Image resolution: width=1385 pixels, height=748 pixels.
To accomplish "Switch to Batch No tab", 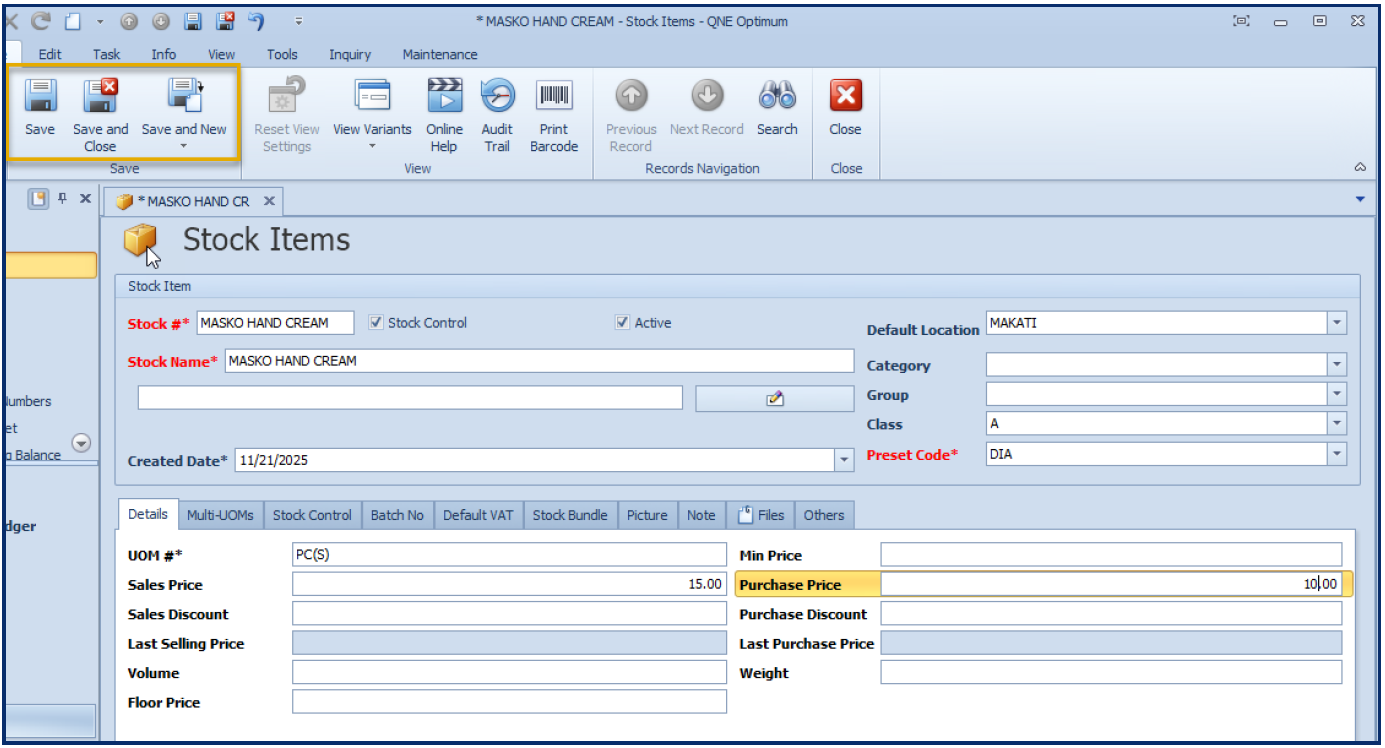I will point(397,515).
